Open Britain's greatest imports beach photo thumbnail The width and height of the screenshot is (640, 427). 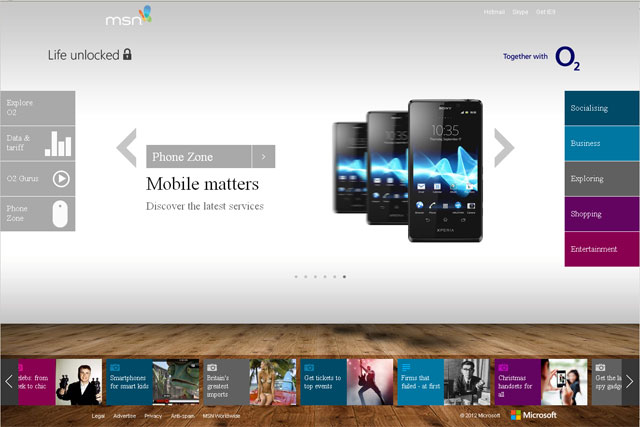[273, 382]
